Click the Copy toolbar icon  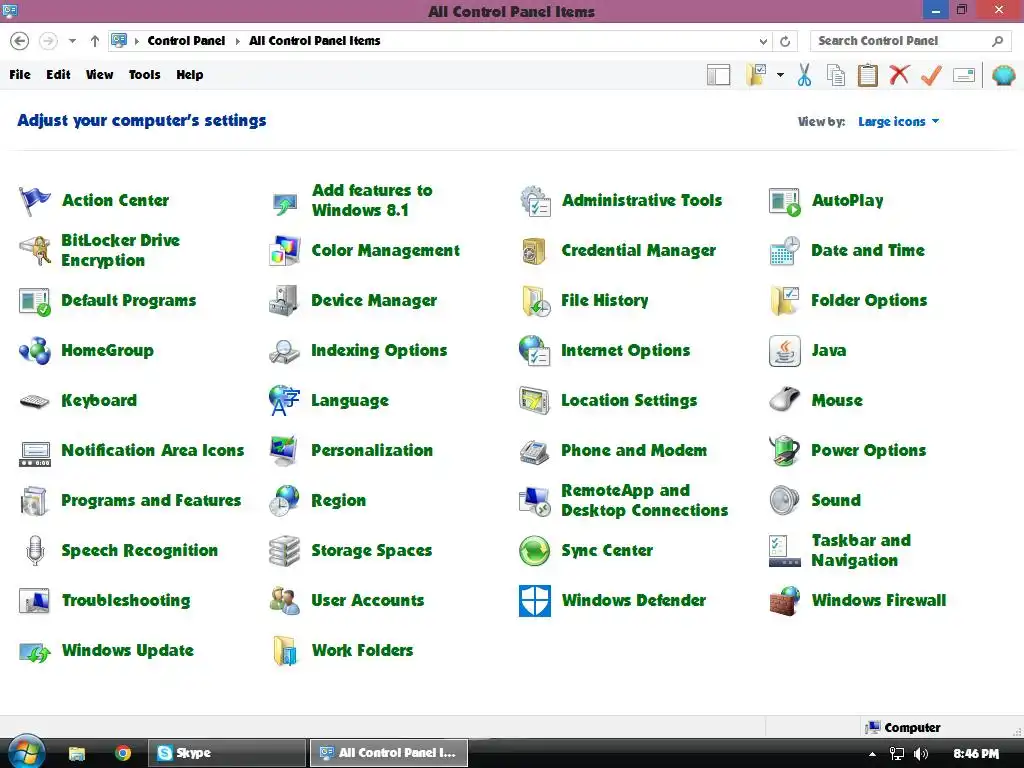click(x=836, y=75)
